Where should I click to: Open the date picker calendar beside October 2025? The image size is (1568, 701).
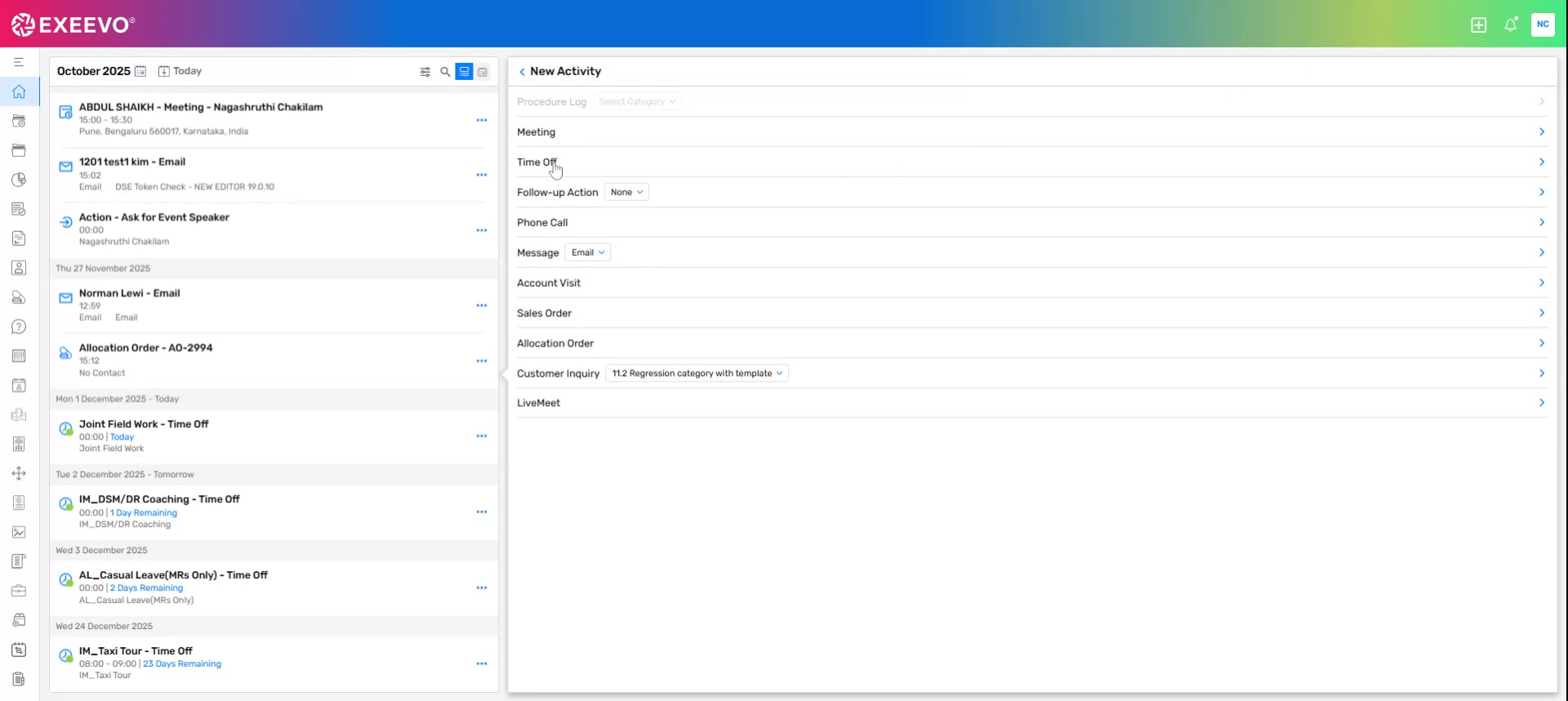(x=140, y=71)
